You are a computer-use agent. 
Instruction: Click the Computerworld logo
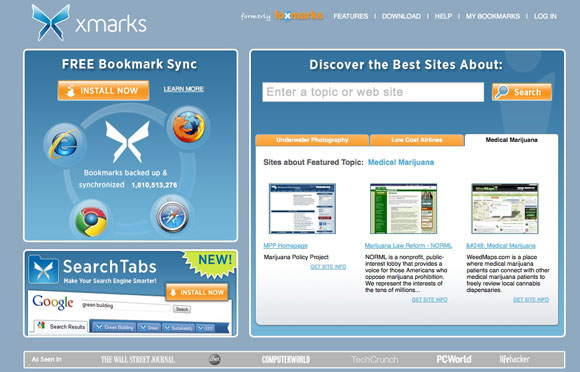tap(286, 359)
